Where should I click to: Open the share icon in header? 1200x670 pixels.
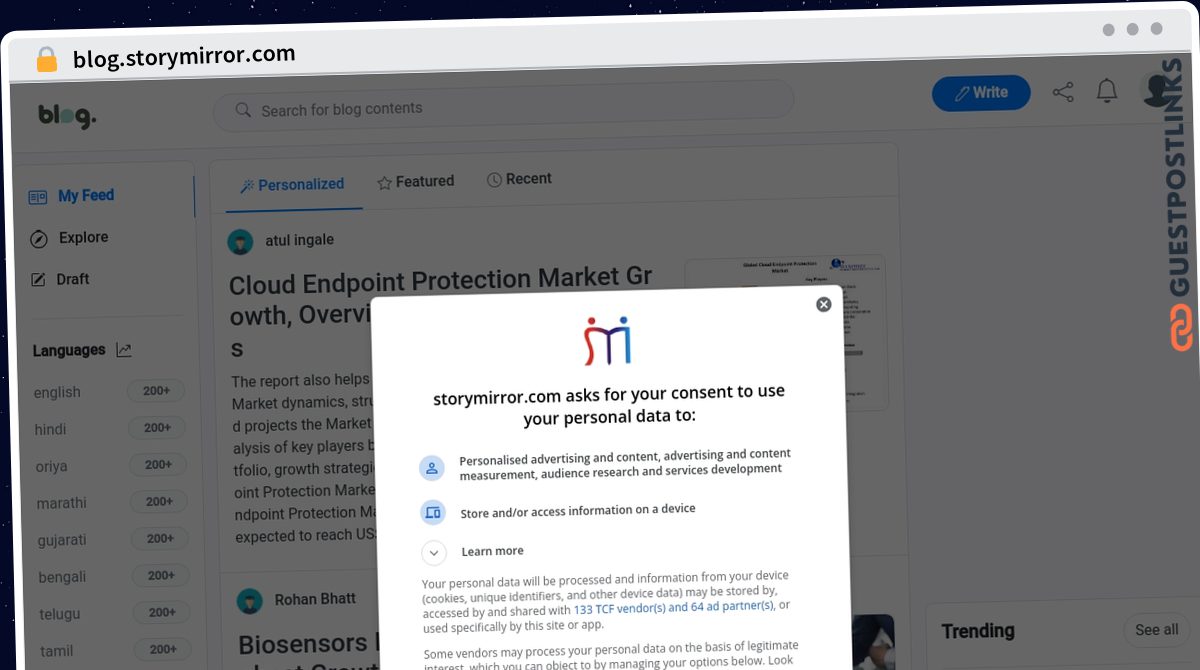[x=1063, y=92]
